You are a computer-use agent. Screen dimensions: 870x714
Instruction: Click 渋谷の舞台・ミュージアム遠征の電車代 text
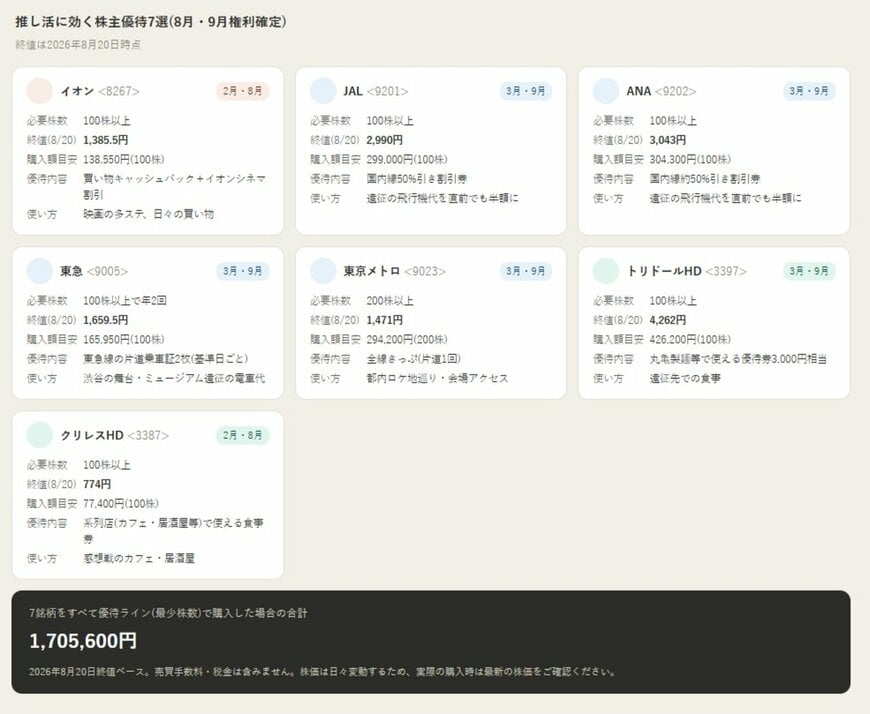coord(174,378)
